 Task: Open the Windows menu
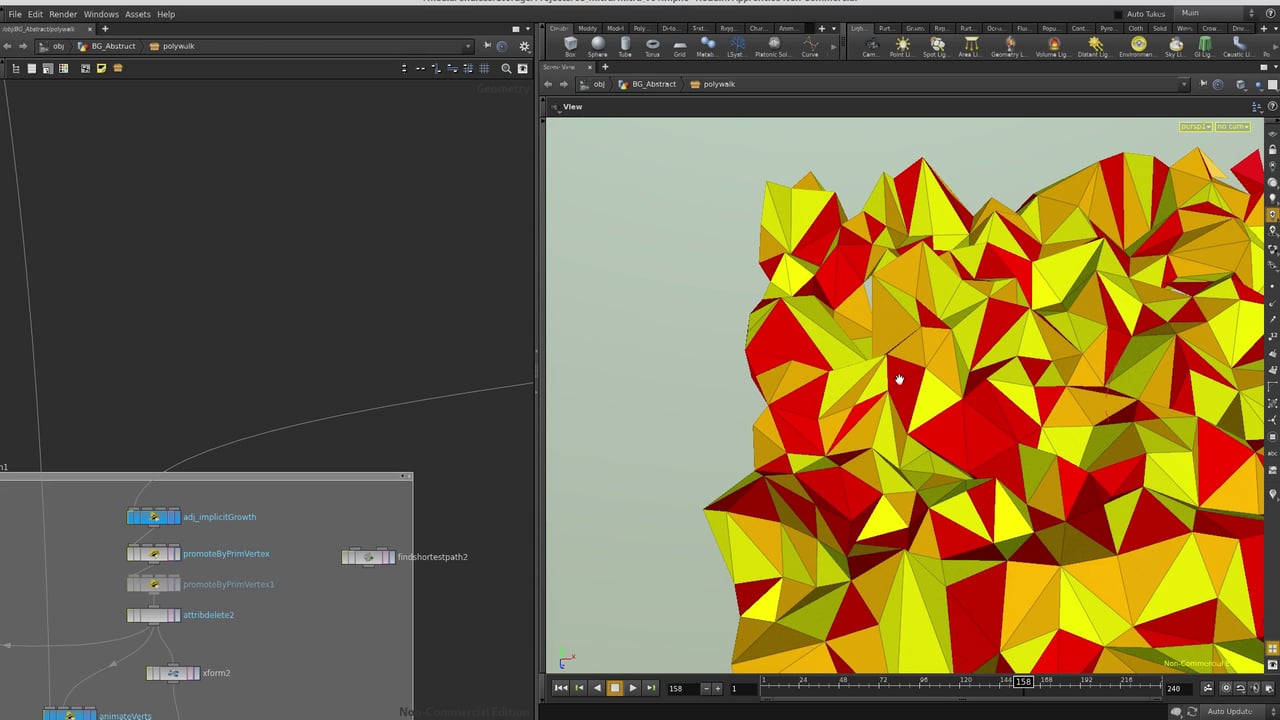coord(101,14)
